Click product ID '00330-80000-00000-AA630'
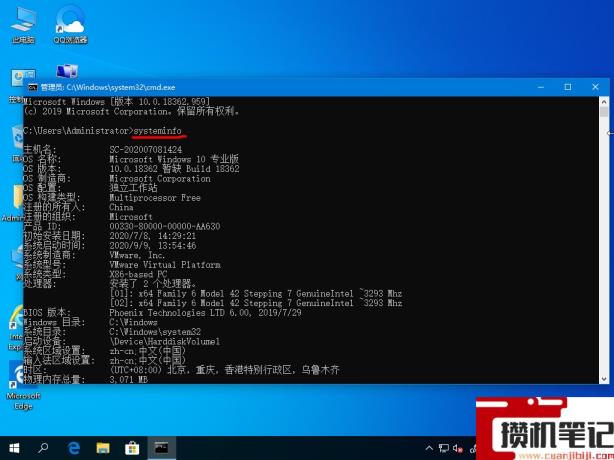 [x=164, y=226]
